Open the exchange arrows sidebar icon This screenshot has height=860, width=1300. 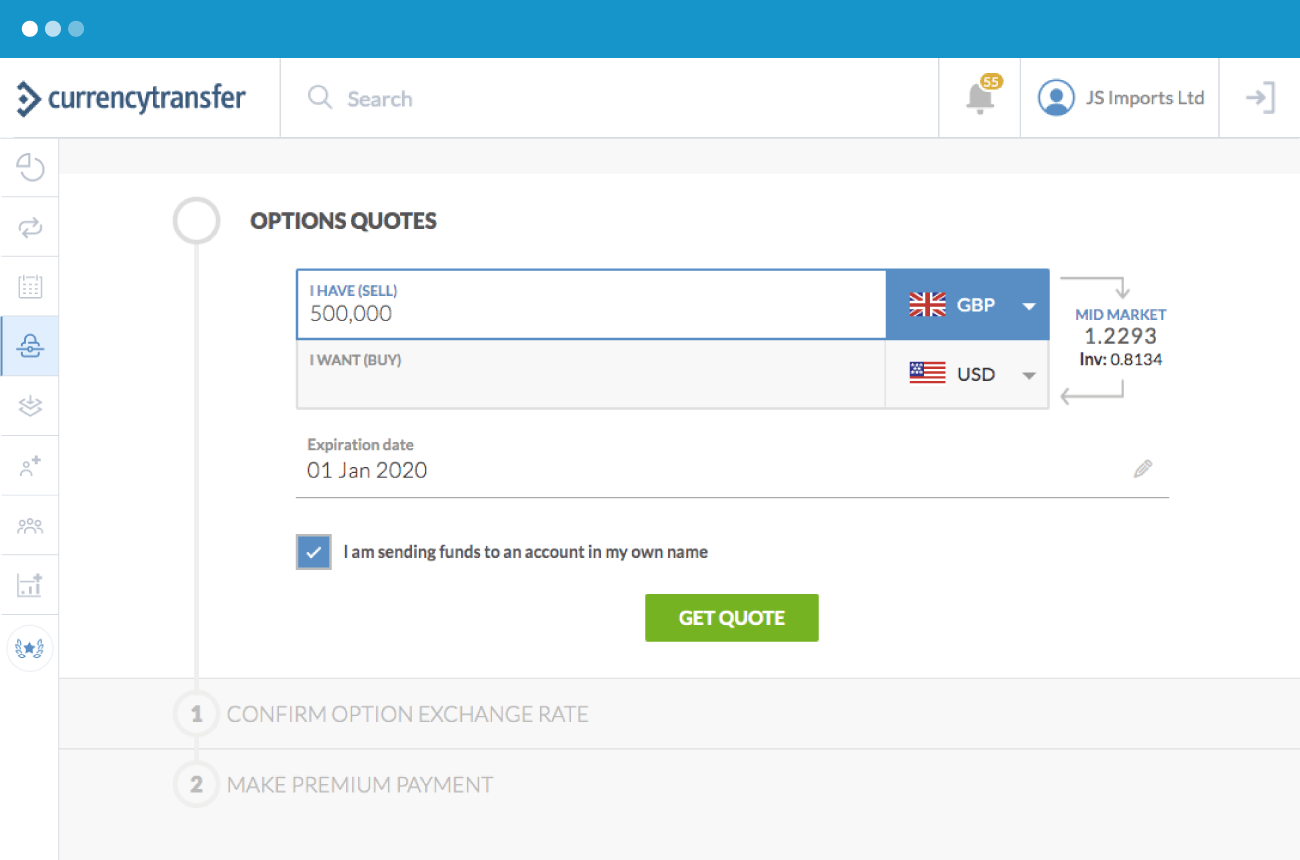30,227
